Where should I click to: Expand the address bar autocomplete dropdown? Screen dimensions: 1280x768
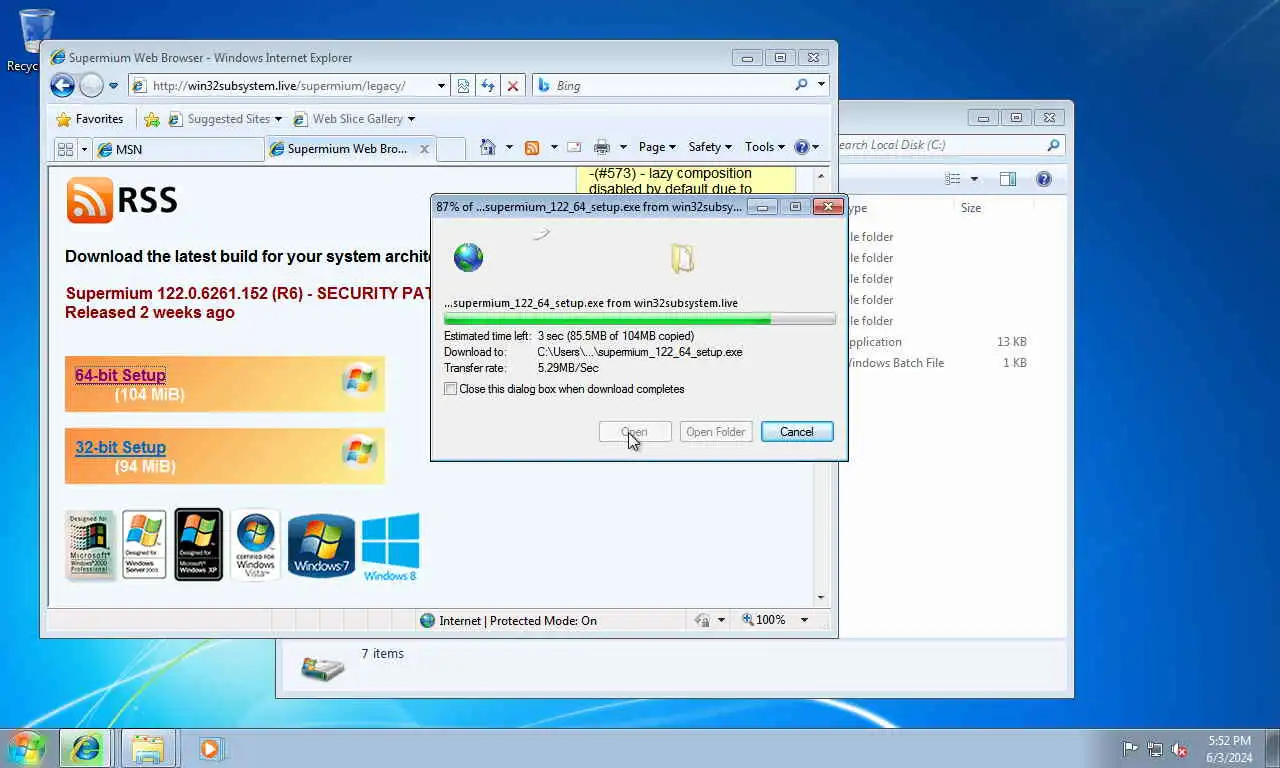[441, 86]
